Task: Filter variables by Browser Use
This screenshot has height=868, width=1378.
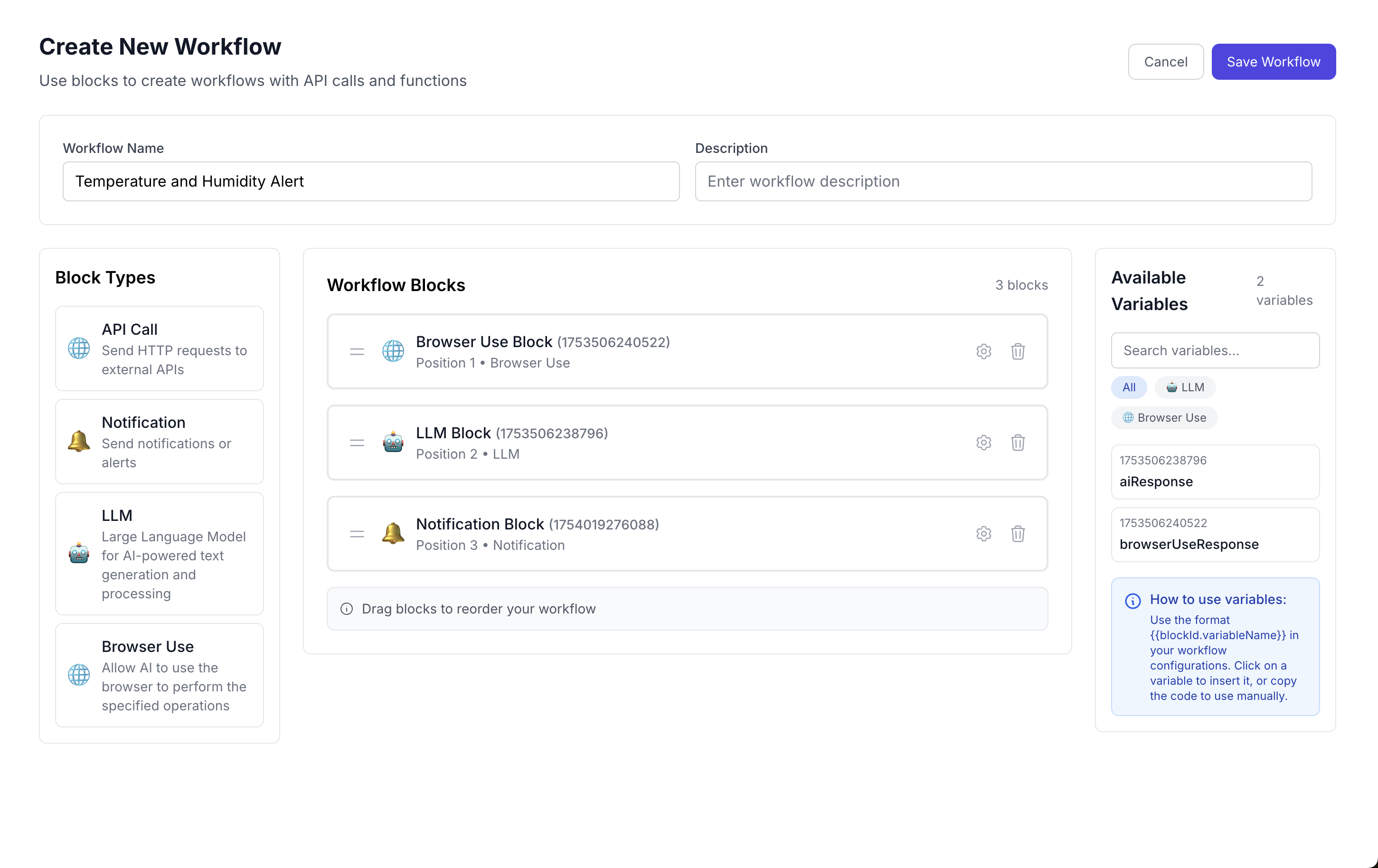Action: pos(1164,418)
